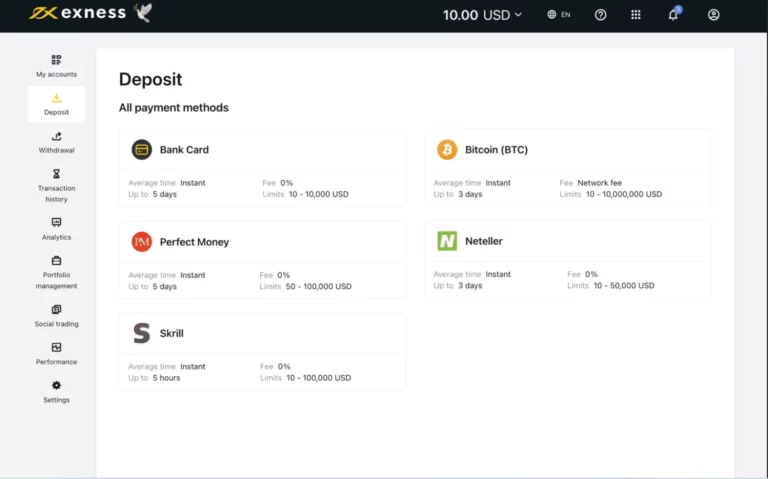Click Bitcoin limits '10 - 10,000,000 USD'
This screenshot has width=768, height=479.
624,194
